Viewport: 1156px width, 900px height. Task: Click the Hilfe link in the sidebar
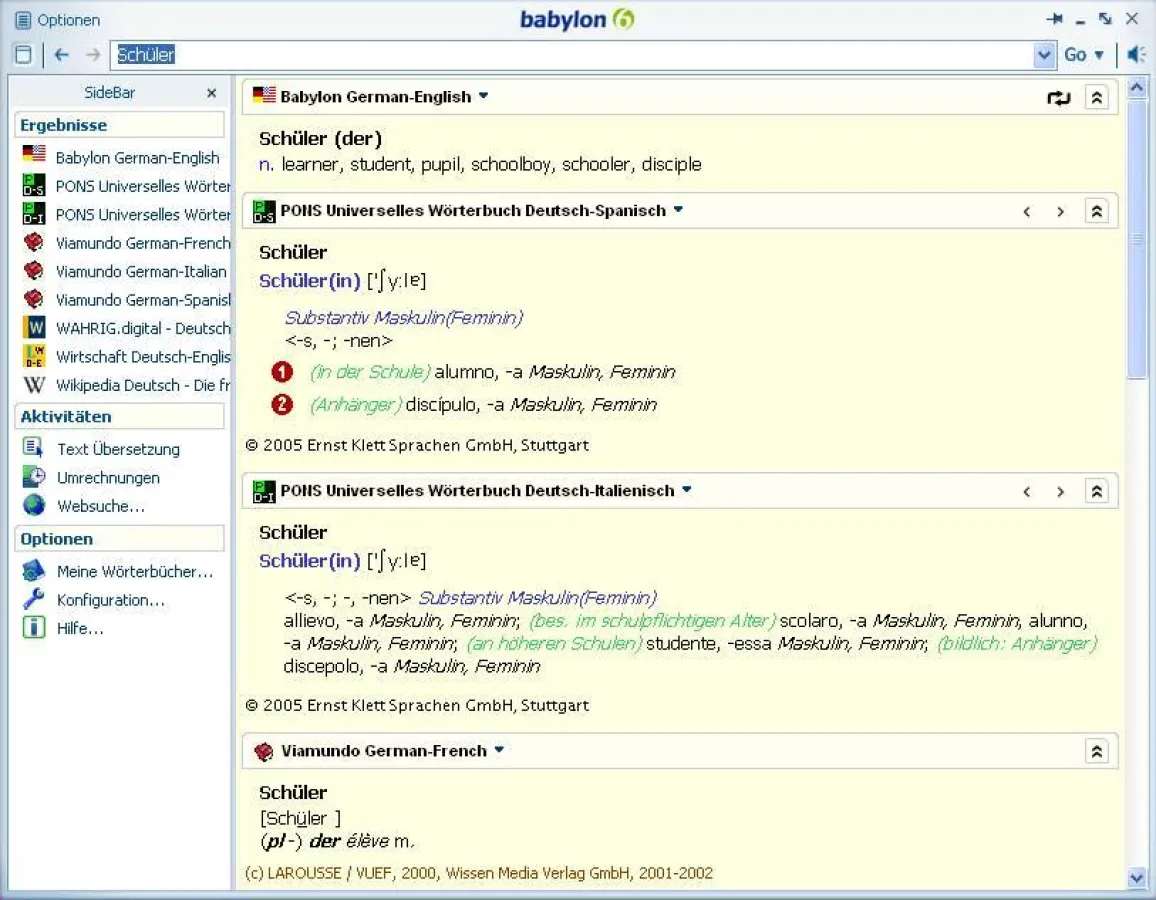click(x=80, y=628)
